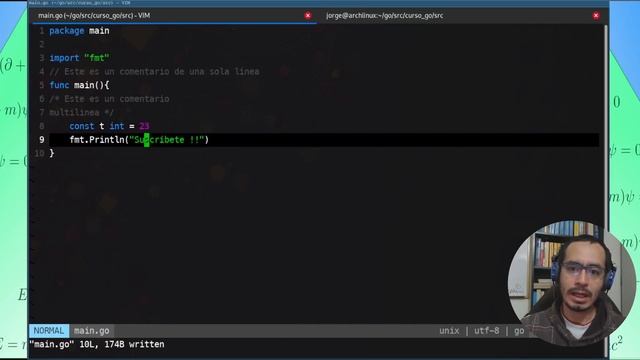This screenshot has width=640, height=360.
Task: Click the "Suscribete !!" string literal
Action: click(167, 140)
